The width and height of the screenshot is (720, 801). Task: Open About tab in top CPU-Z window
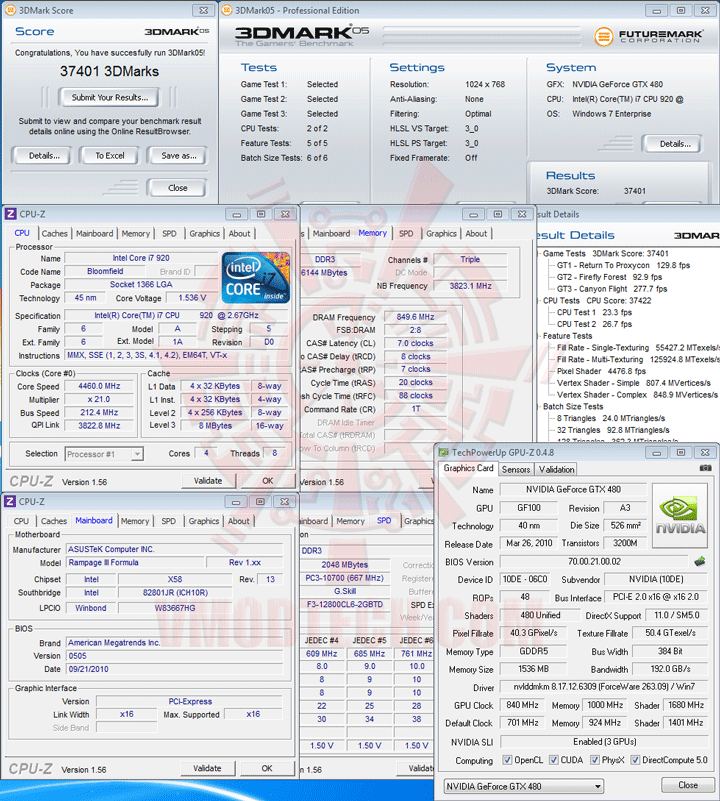click(239, 233)
